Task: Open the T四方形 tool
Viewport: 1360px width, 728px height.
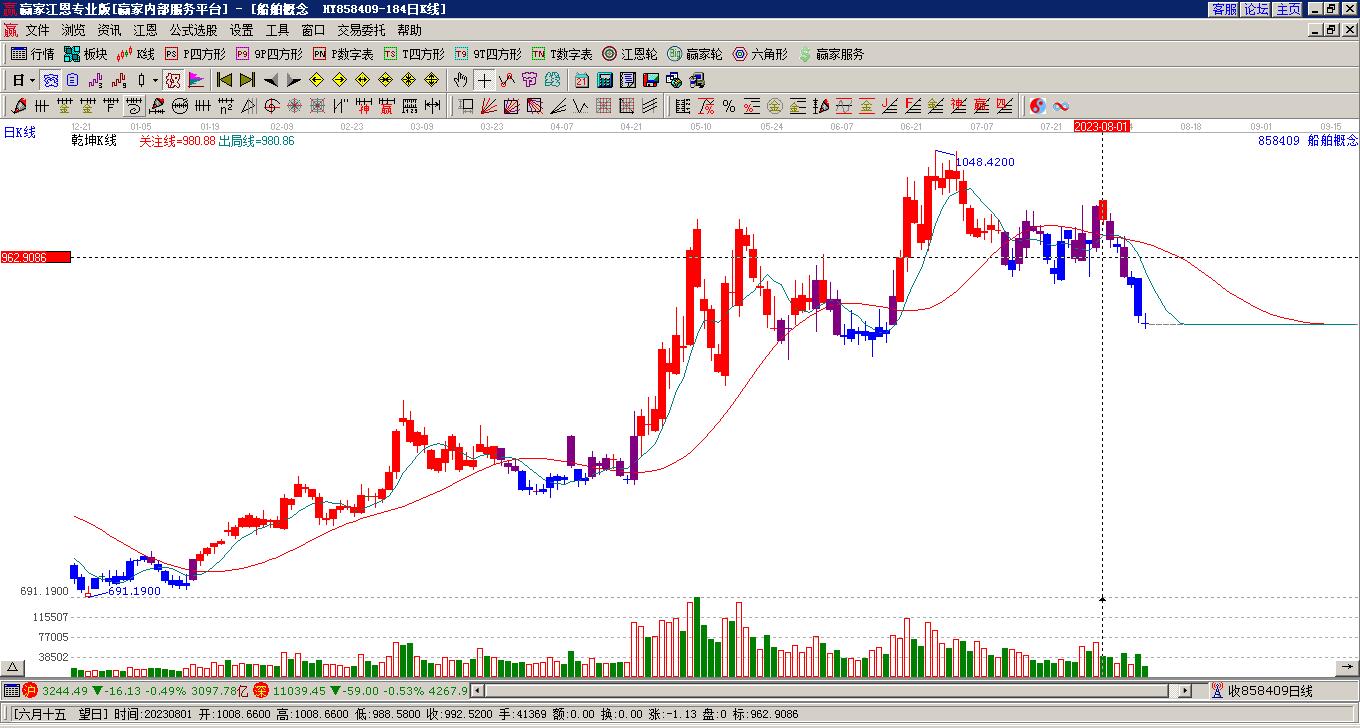Action: 415,54
